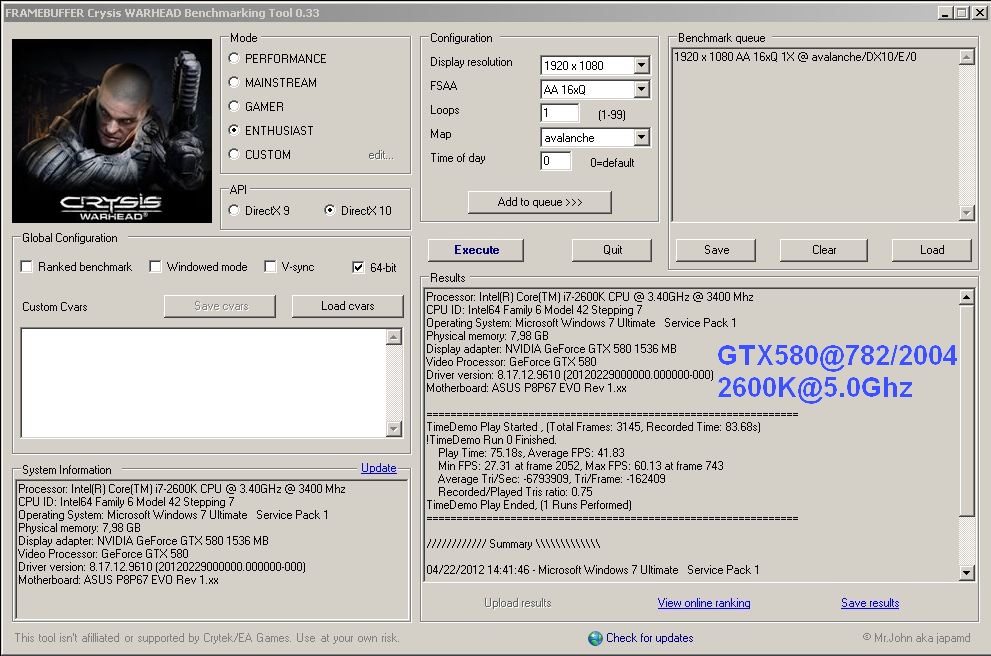The width and height of the screenshot is (991, 656).
Task: Click the Custom Cvars scroll-up arrow
Action: 394,337
